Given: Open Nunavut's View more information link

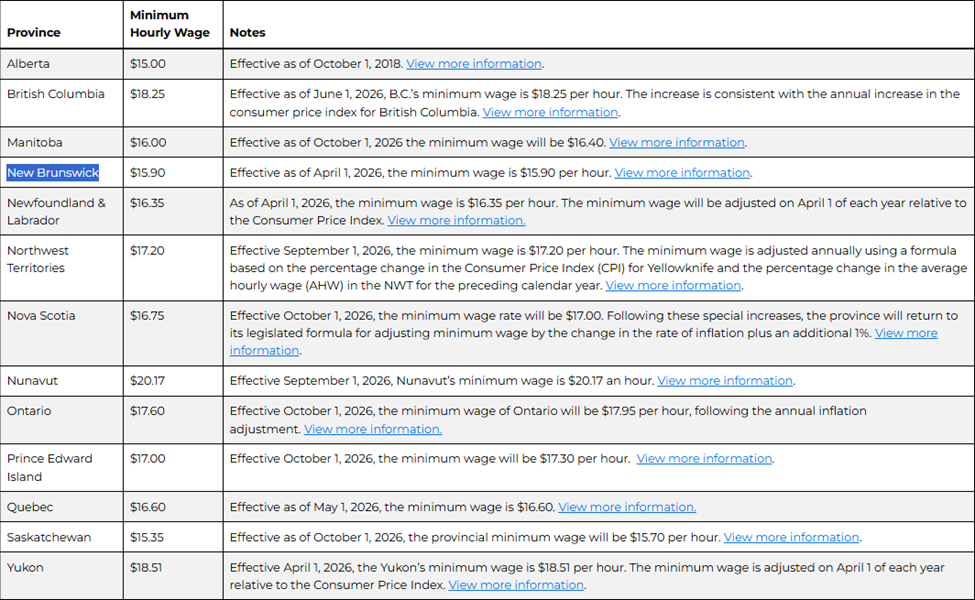Looking at the screenshot, I should (725, 381).
